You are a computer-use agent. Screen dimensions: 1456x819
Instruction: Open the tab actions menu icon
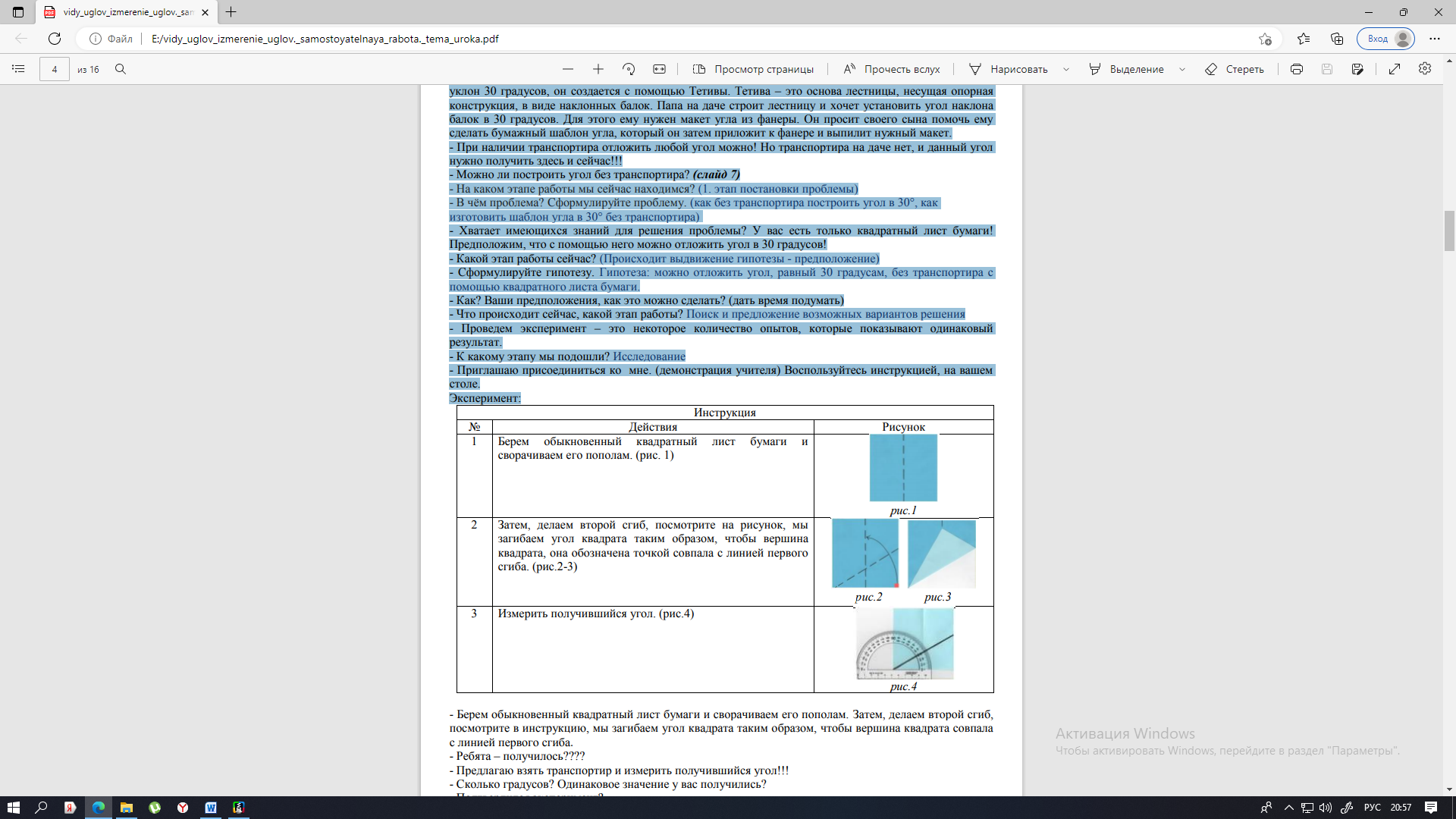pos(18,12)
